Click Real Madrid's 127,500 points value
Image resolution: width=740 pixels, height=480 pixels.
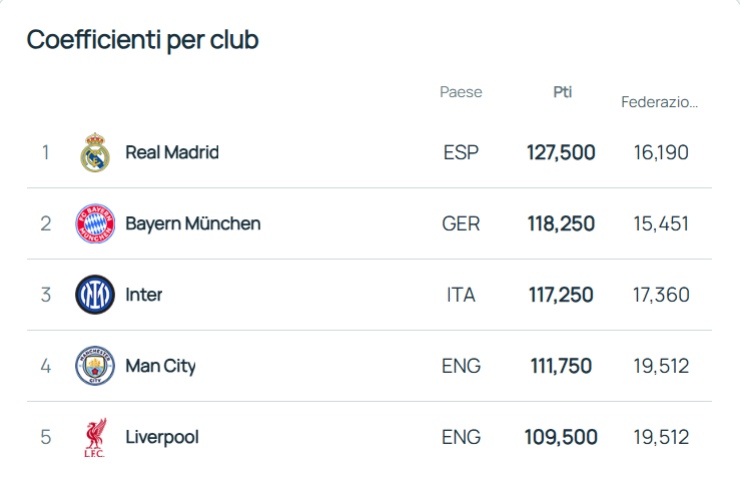(561, 153)
